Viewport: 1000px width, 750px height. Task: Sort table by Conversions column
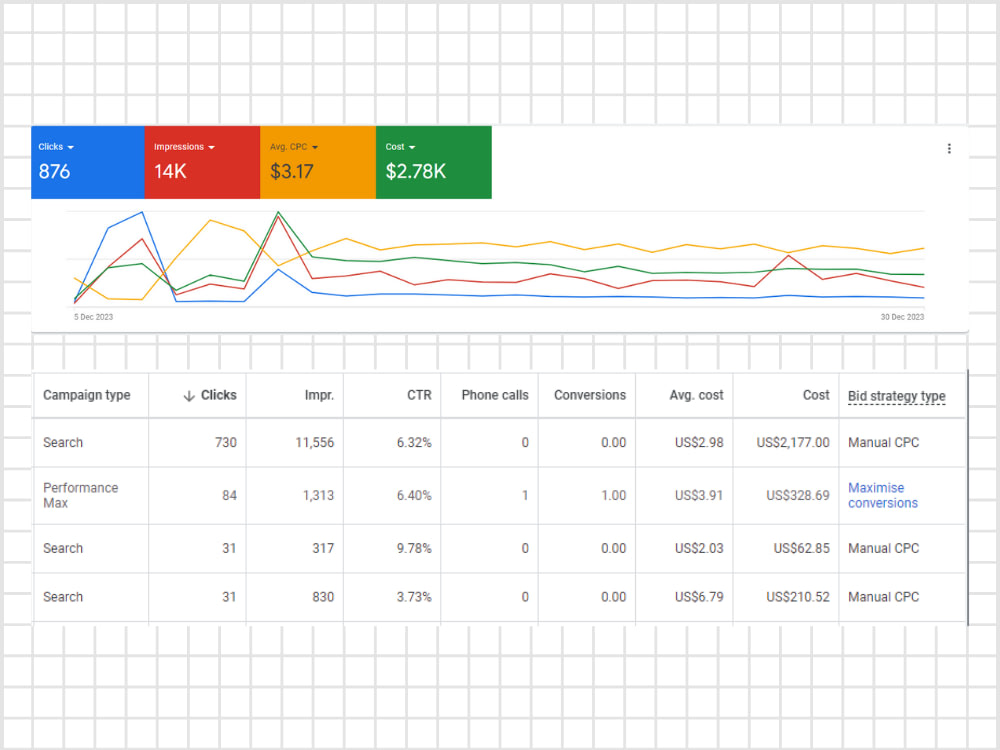590,395
